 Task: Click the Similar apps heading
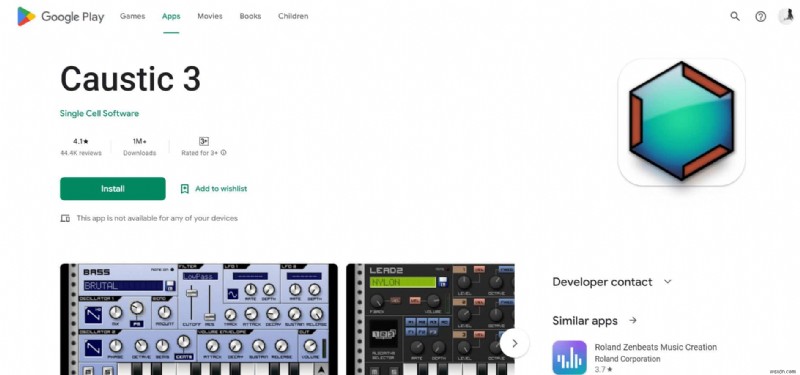tap(585, 321)
